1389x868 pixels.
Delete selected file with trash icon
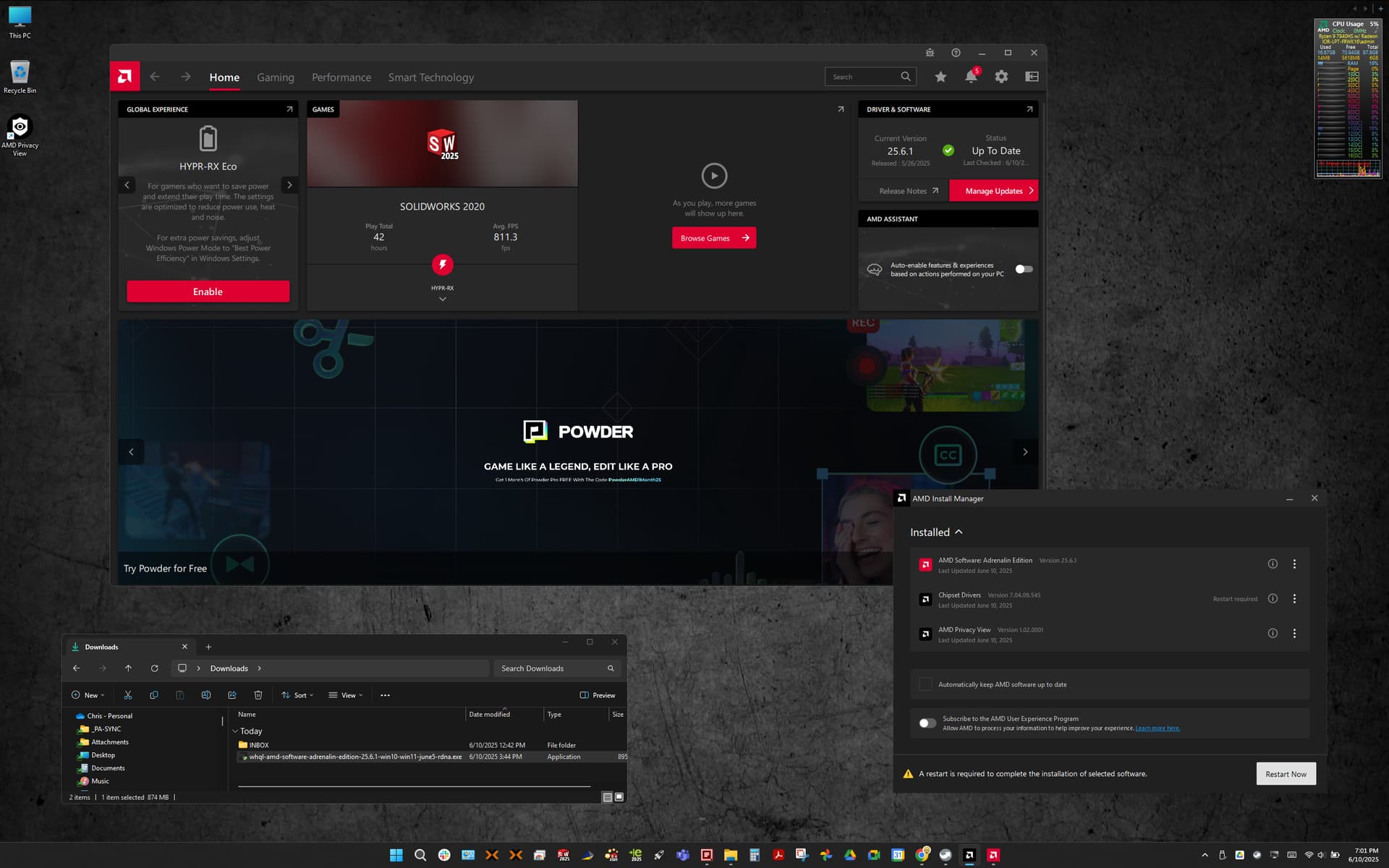(258, 695)
